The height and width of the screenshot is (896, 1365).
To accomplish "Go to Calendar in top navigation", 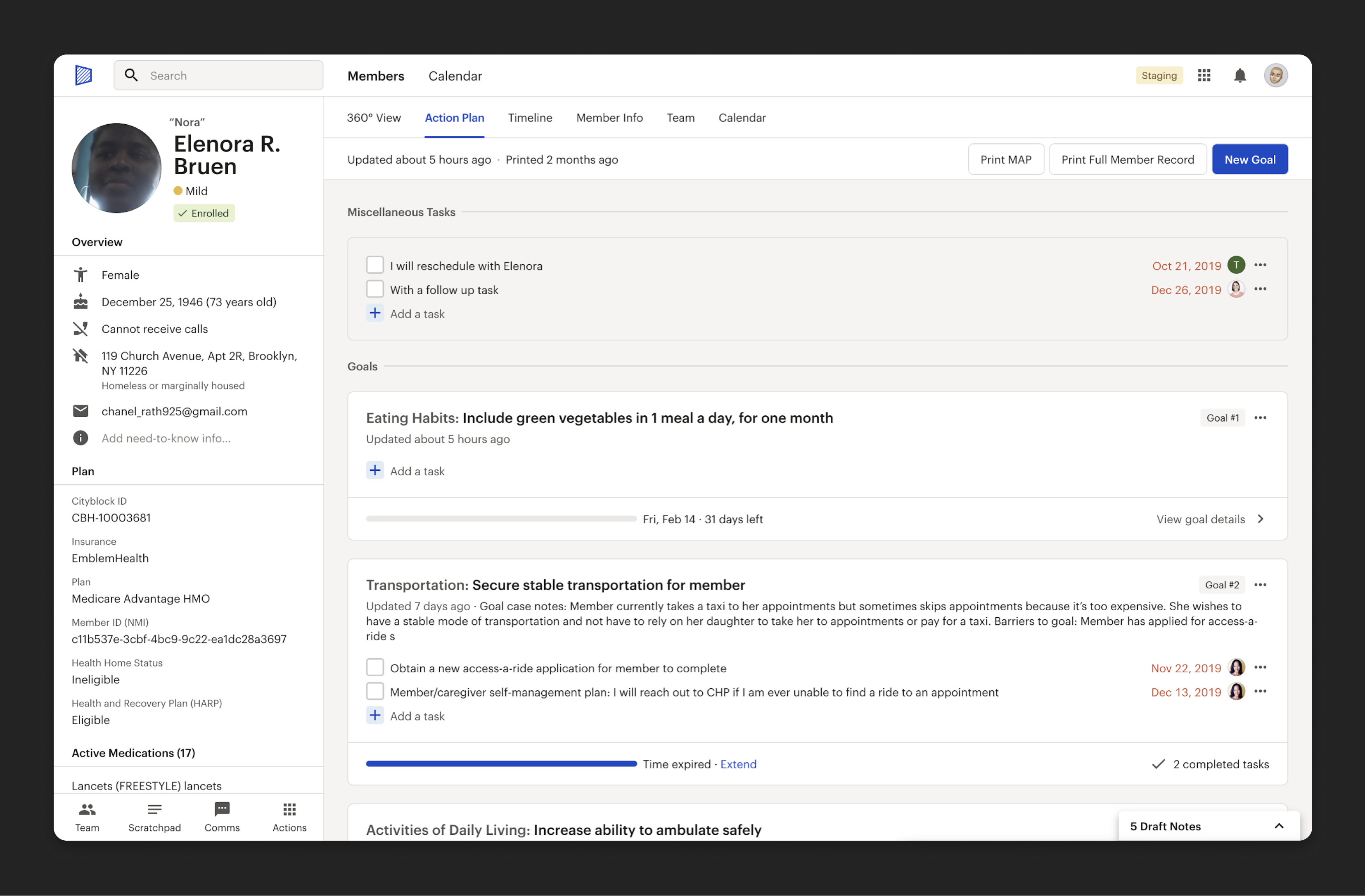I will pos(455,76).
